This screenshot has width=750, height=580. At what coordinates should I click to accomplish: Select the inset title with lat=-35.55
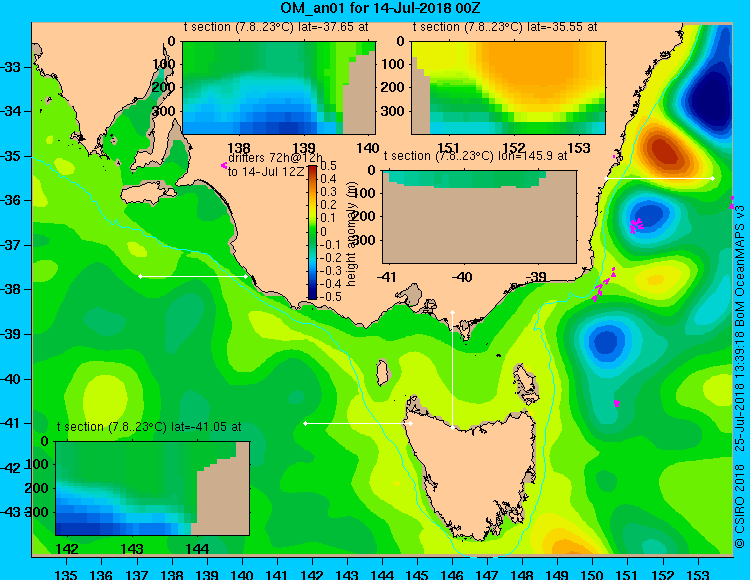tap(505, 27)
